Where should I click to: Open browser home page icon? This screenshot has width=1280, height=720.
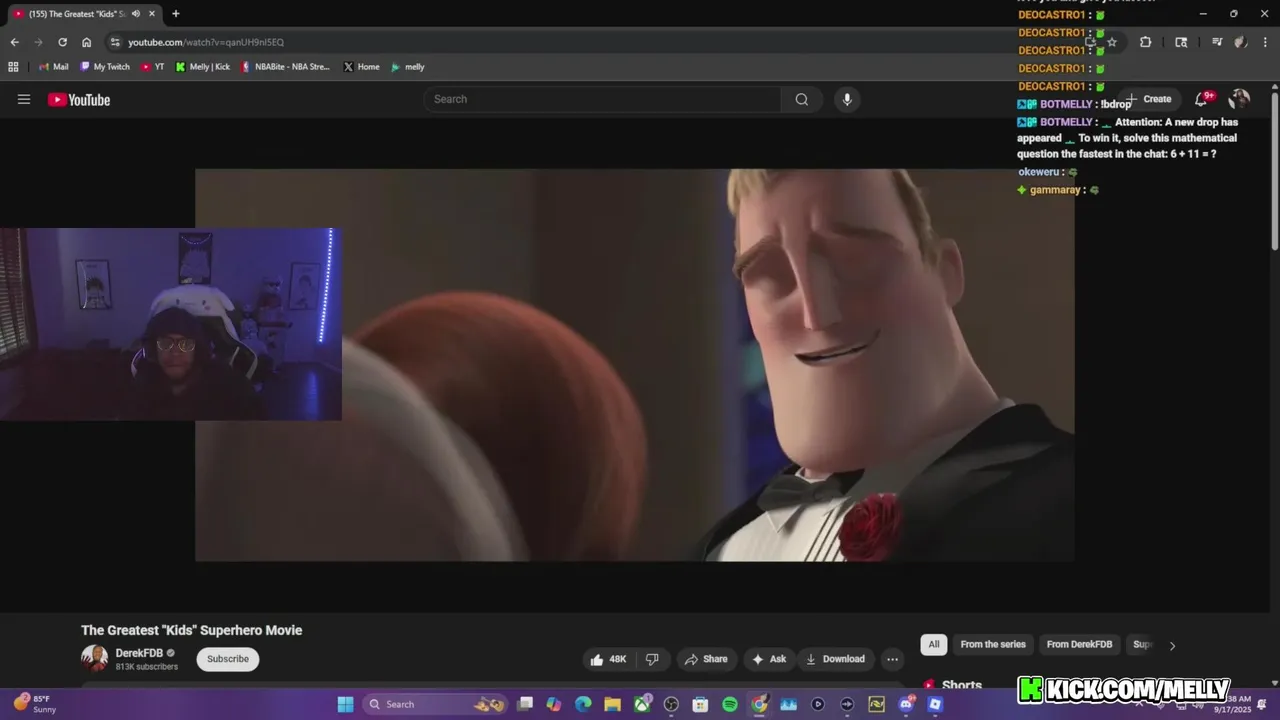(86, 42)
